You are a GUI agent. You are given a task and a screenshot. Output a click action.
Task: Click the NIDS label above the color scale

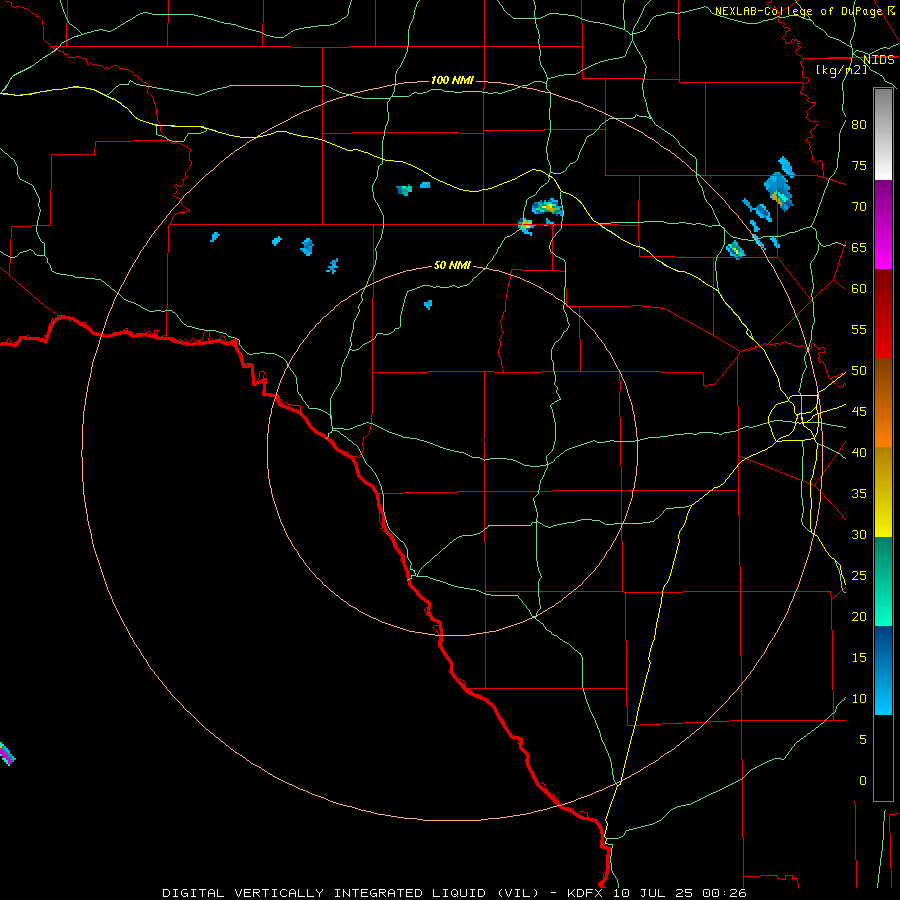point(879,60)
